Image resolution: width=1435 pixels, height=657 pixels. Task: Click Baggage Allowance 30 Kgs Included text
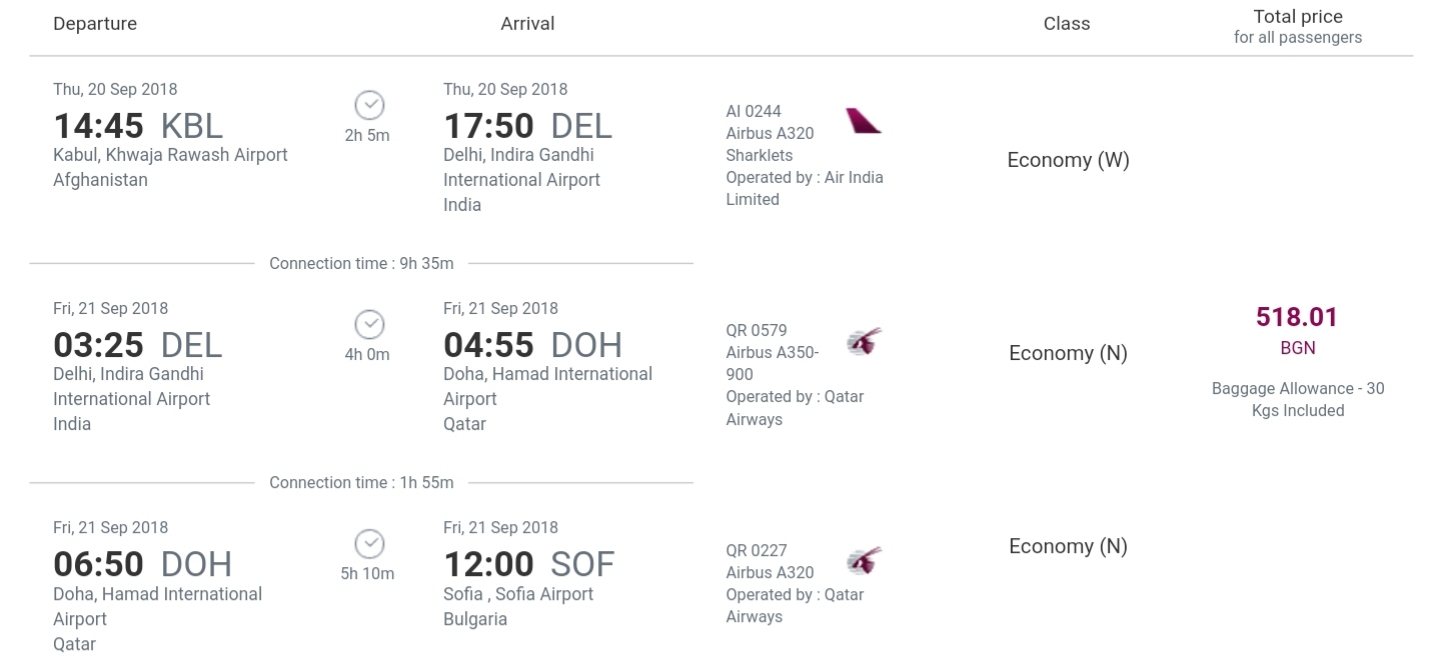pos(1298,399)
